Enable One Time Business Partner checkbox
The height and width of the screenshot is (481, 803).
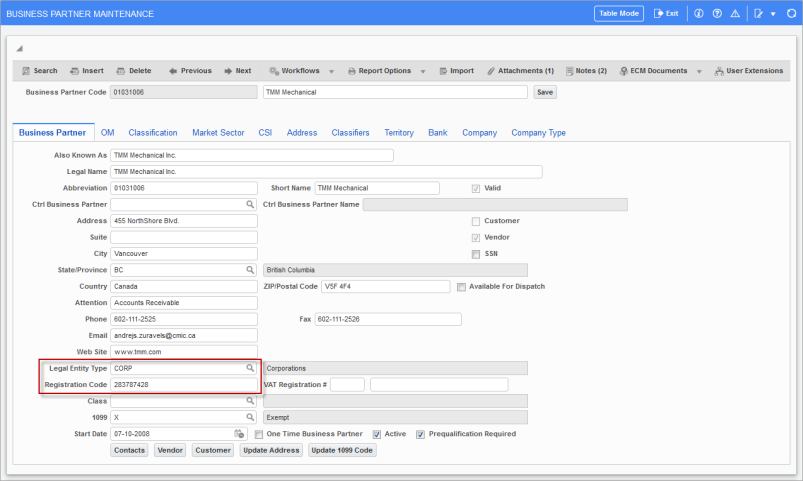259,434
